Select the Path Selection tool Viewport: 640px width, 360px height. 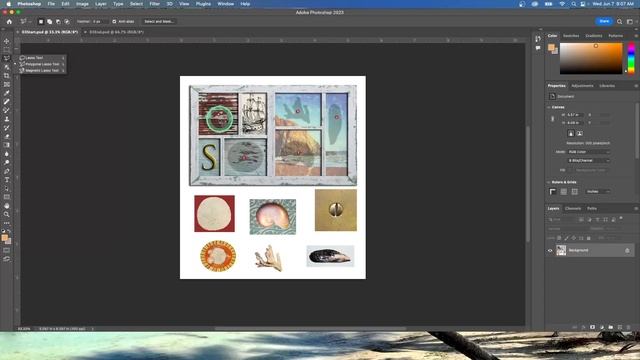(7, 189)
